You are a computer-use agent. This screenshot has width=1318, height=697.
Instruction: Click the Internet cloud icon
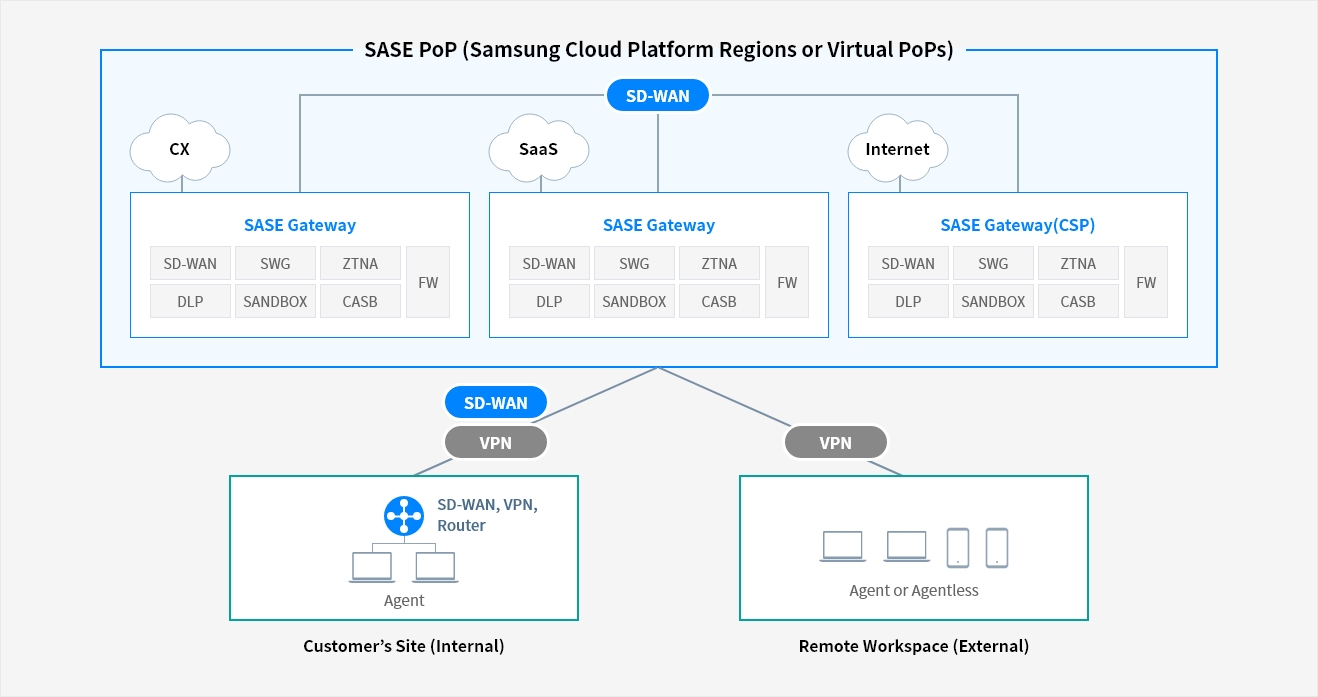click(897, 149)
